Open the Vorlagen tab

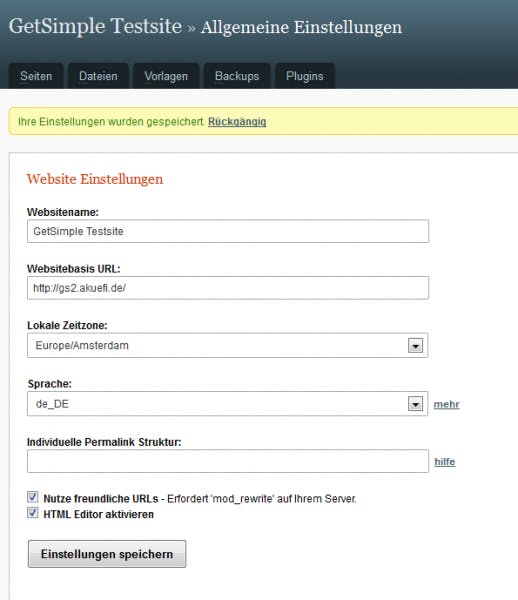[x=166, y=76]
